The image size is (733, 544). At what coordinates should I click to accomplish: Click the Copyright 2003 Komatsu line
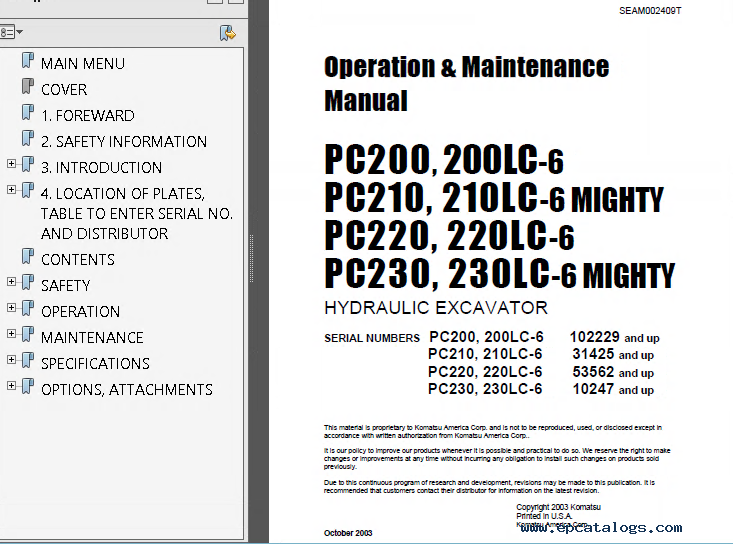(558, 507)
